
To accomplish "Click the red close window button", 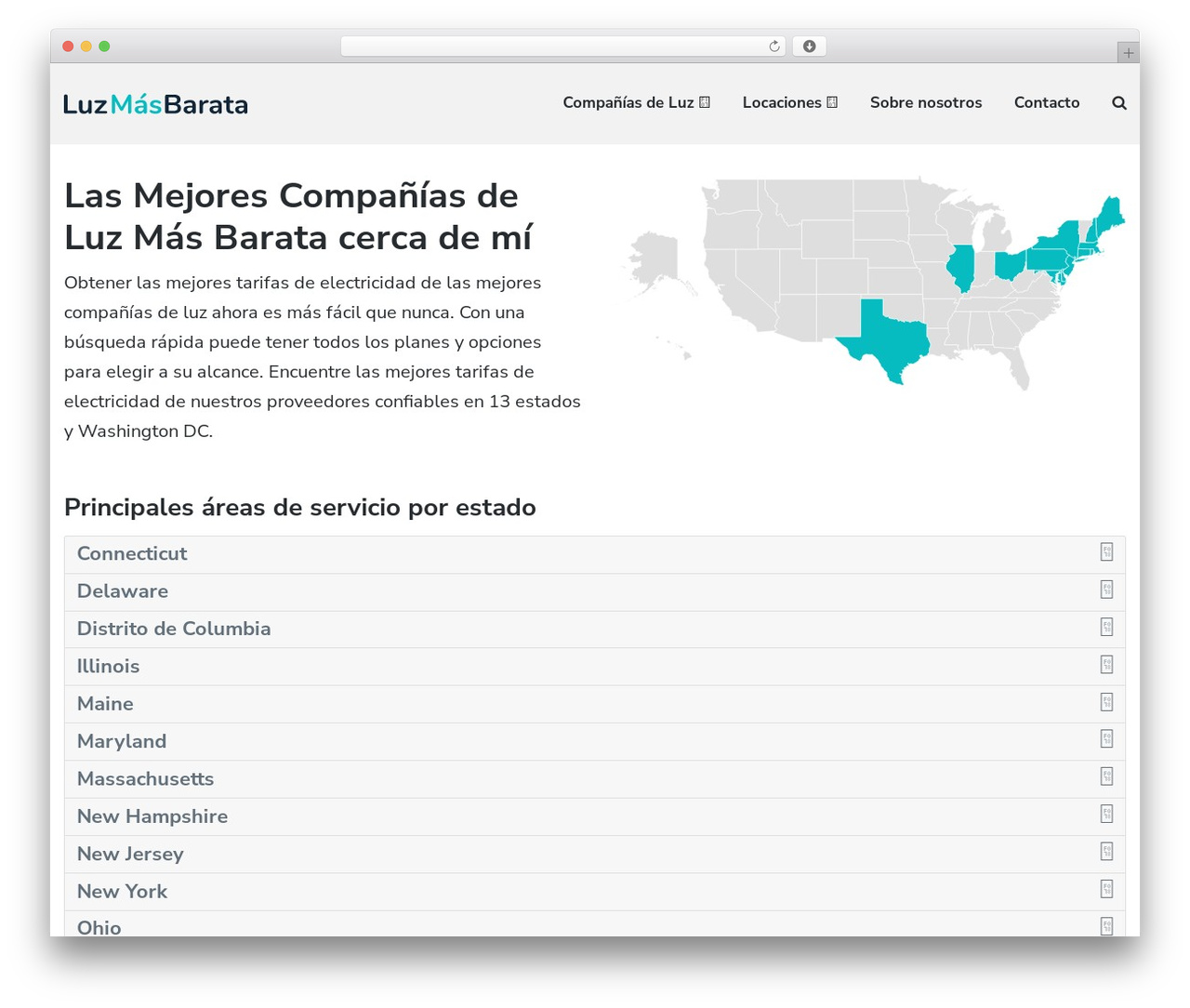I will (68, 46).
